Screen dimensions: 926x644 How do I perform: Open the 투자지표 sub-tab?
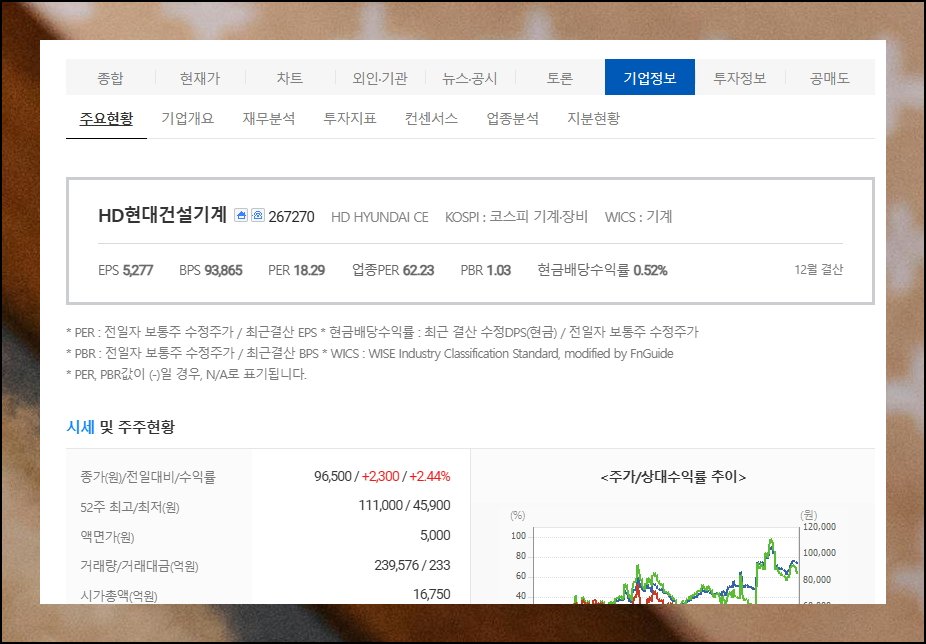[x=350, y=118]
